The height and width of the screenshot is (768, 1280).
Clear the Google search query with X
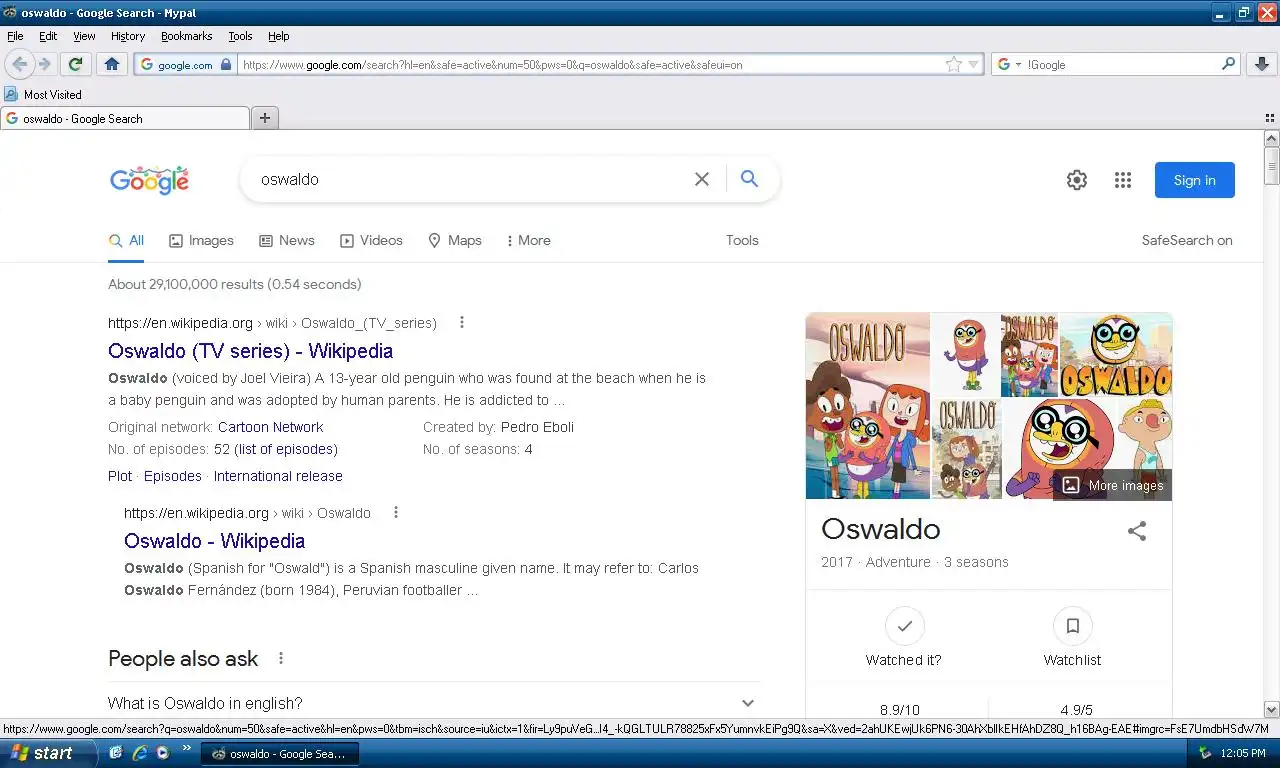[x=702, y=179]
